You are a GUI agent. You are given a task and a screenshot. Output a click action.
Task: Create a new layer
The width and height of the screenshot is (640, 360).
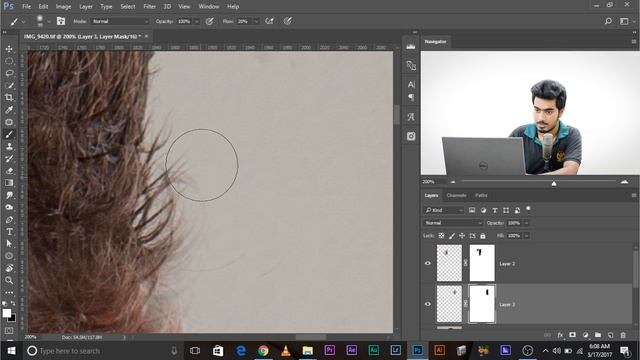[611, 335]
